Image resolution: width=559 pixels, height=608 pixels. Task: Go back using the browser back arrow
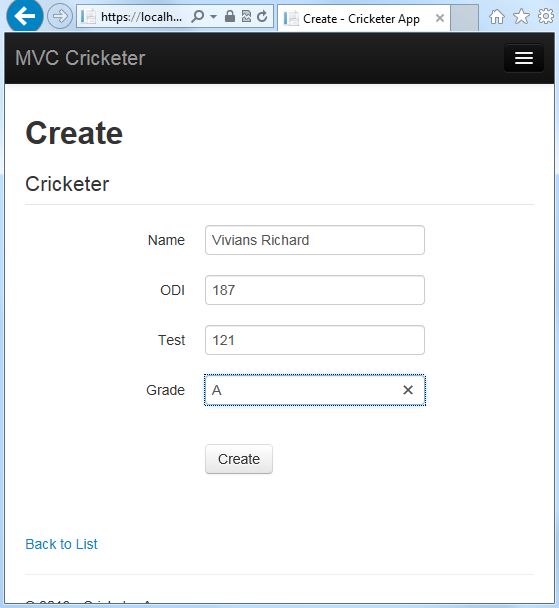click(x=24, y=16)
